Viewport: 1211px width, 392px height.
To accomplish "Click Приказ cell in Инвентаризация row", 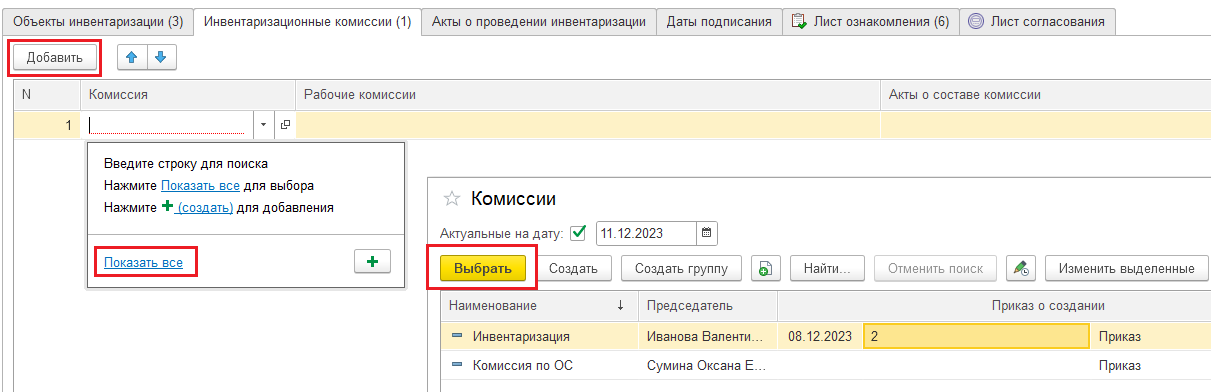I will pos(1150,337).
